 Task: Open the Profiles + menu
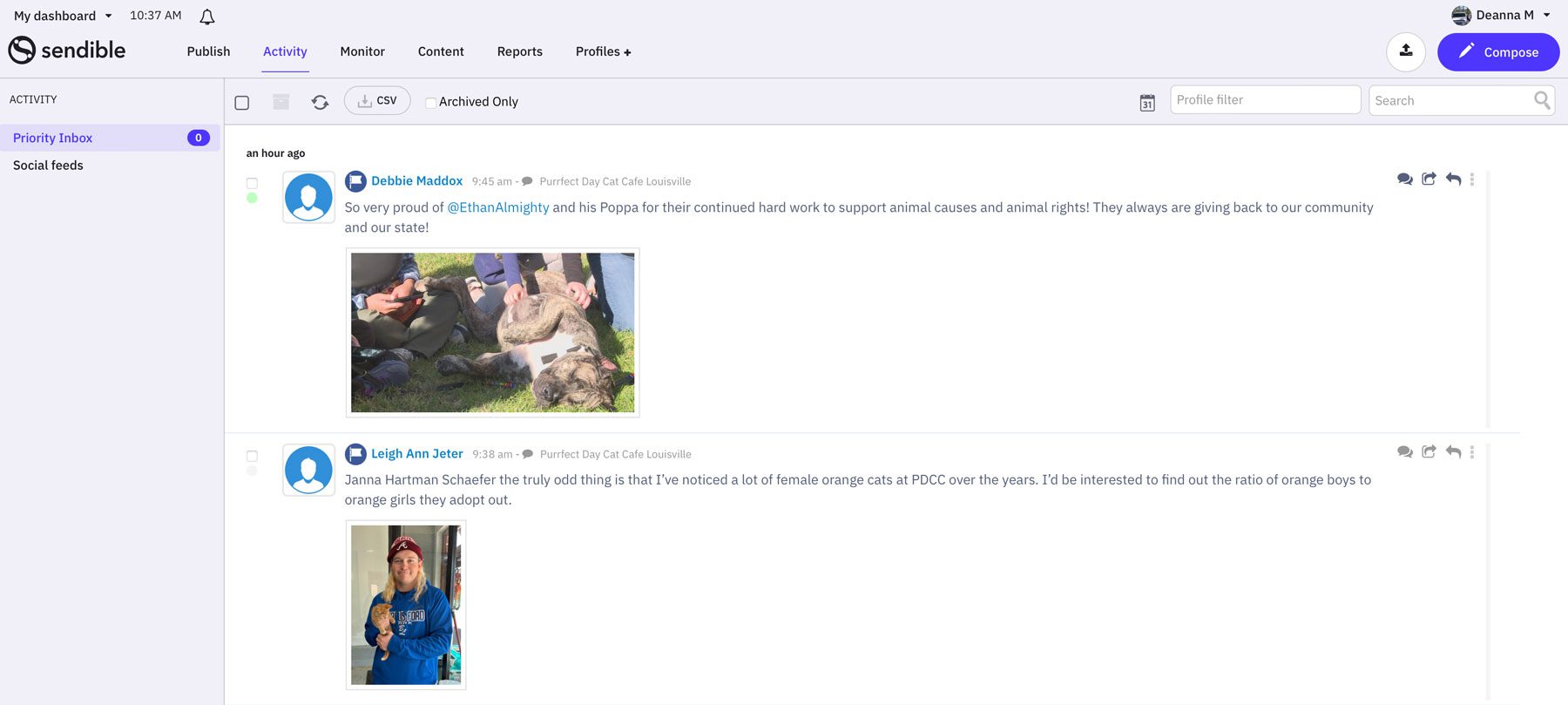coord(603,51)
